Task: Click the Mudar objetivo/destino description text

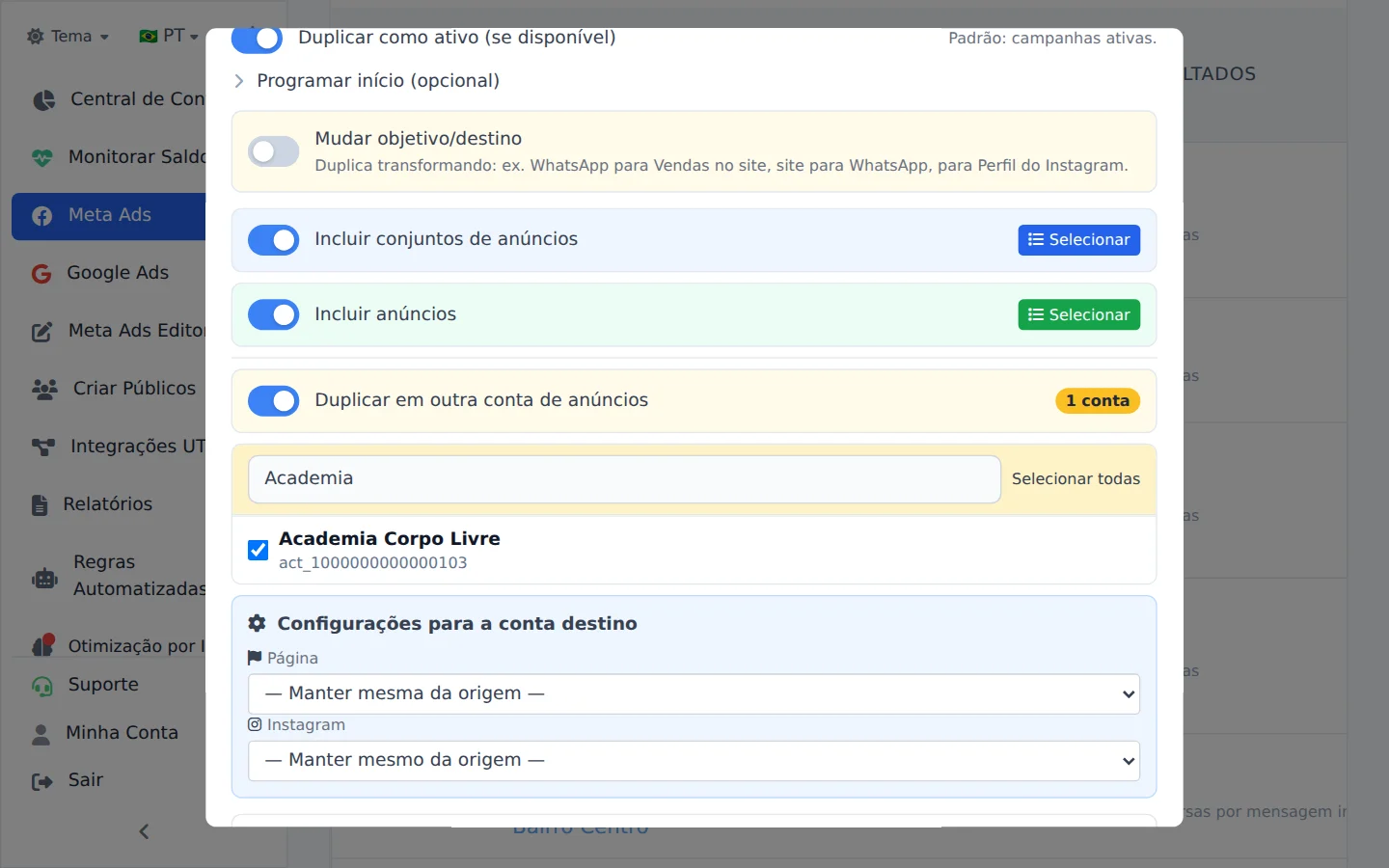Action: (x=722, y=166)
